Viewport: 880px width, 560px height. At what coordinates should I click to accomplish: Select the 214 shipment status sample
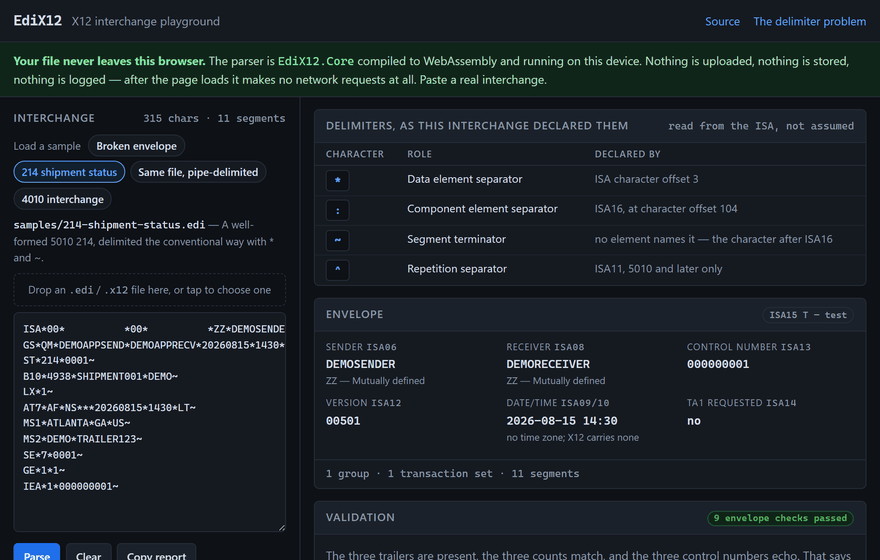point(69,172)
